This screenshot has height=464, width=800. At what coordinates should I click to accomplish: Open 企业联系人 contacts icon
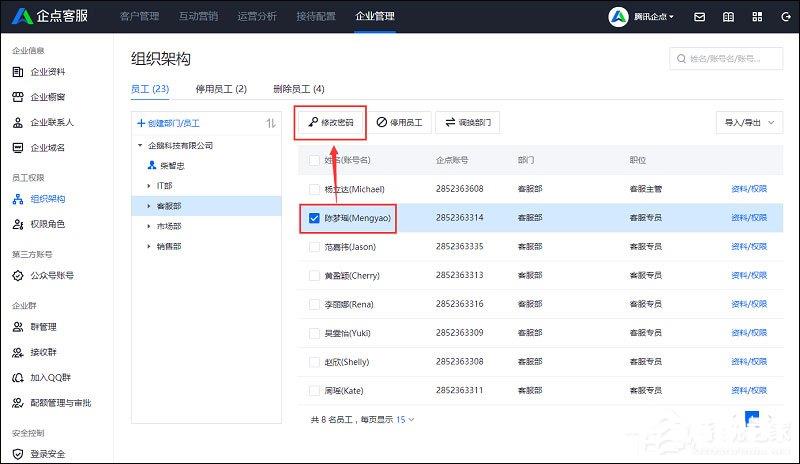pyautogui.click(x=18, y=123)
